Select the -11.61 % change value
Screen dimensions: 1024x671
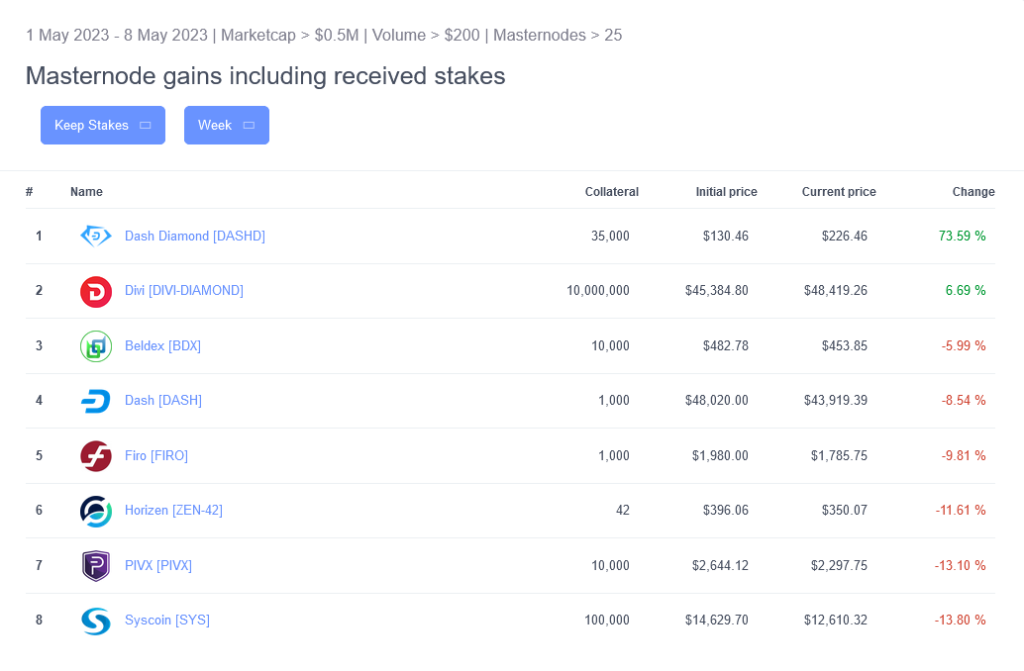[960, 510]
